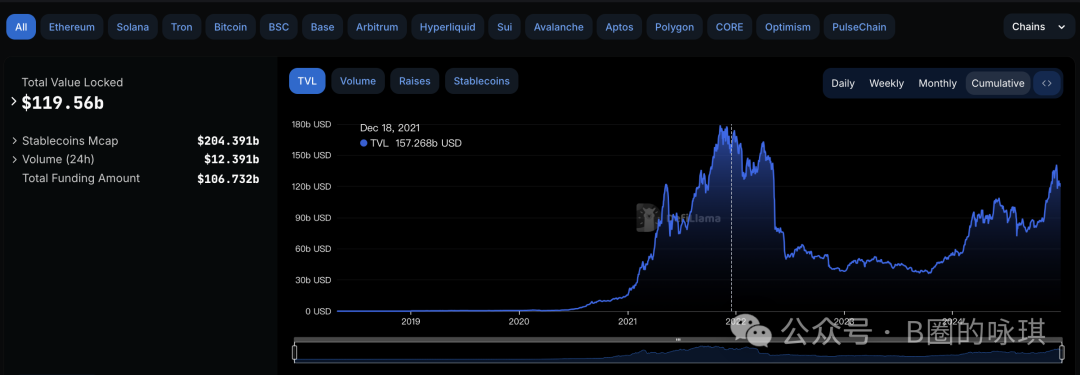1080x375 pixels.
Task: Toggle the Volume chart metric
Action: 357,81
